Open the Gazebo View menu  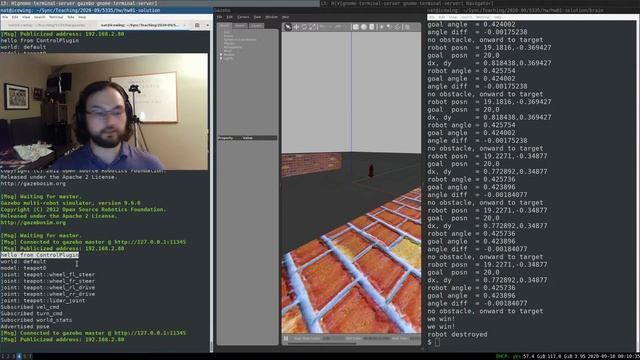(x=257, y=17)
